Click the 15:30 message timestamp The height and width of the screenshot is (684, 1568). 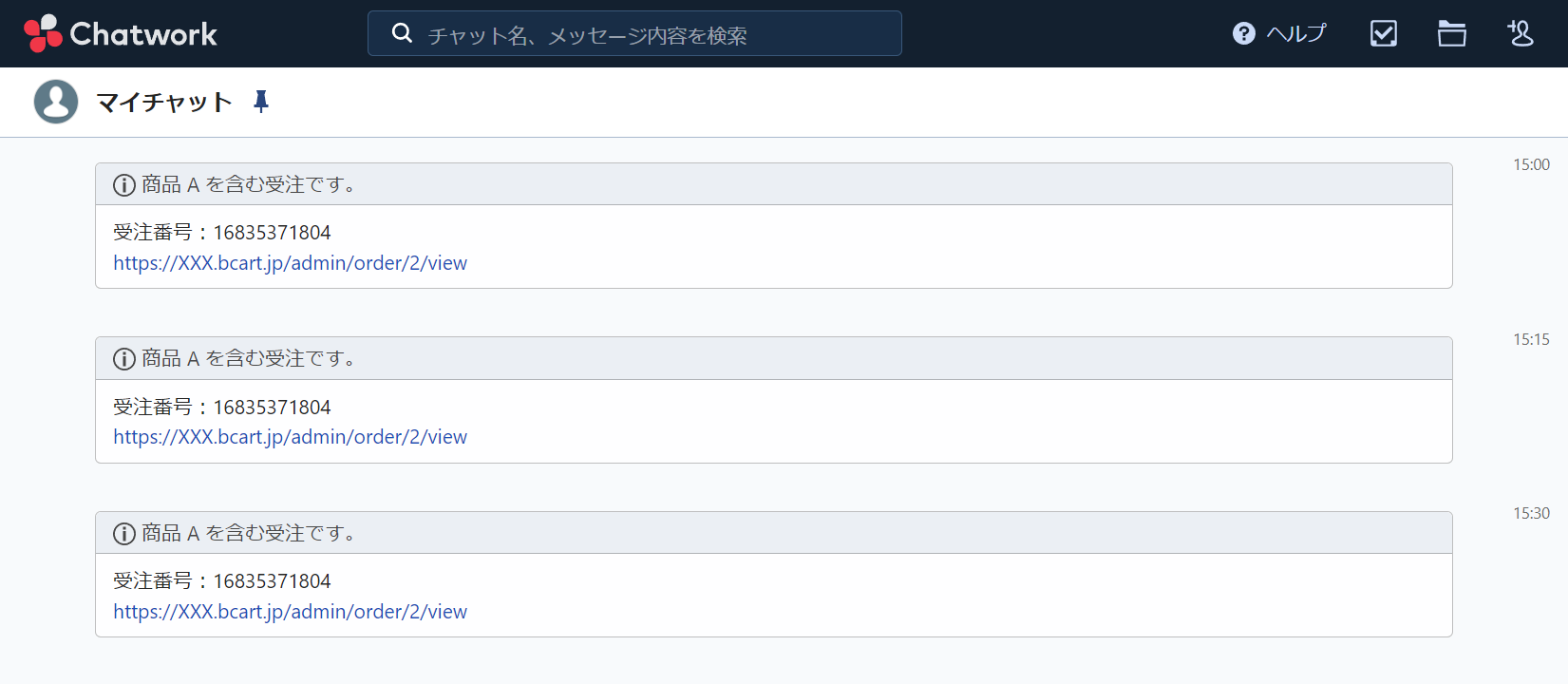click(1531, 514)
